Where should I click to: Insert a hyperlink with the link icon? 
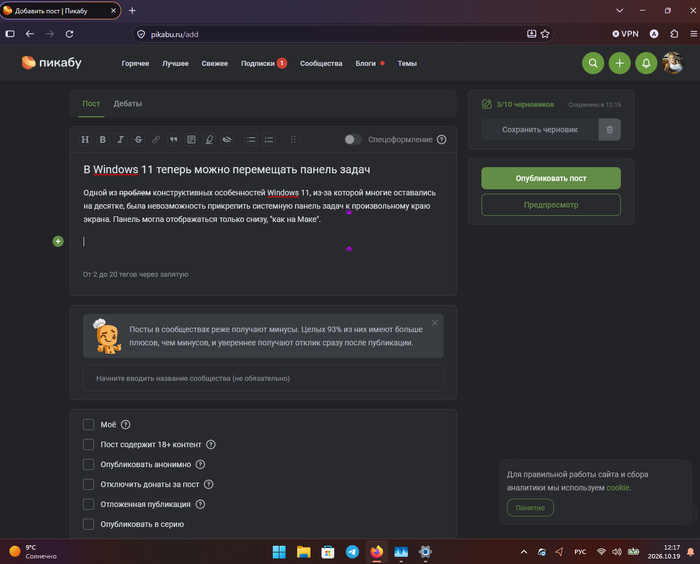156,140
